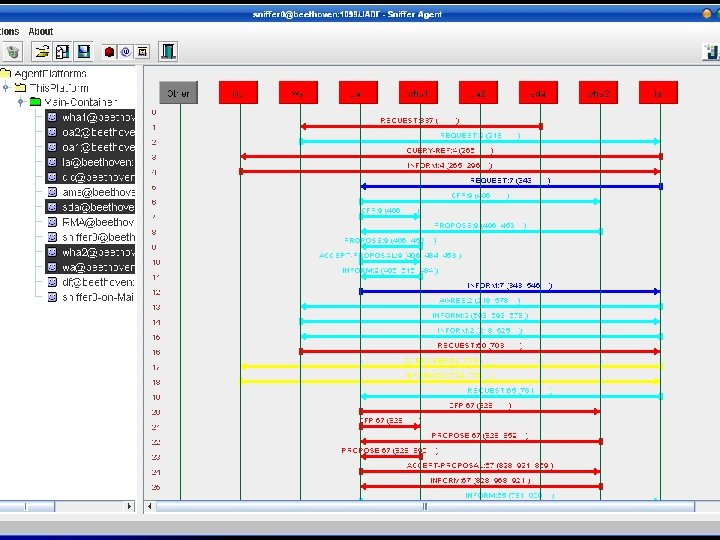The height and width of the screenshot is (540, 720).
Task: Click the write message list icon
Action: click(x=63, y=51)
